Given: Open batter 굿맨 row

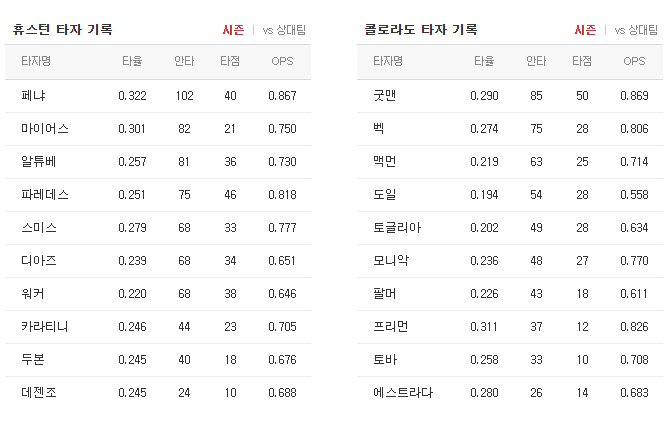Looking at the screenshot, I should (510, 96).
